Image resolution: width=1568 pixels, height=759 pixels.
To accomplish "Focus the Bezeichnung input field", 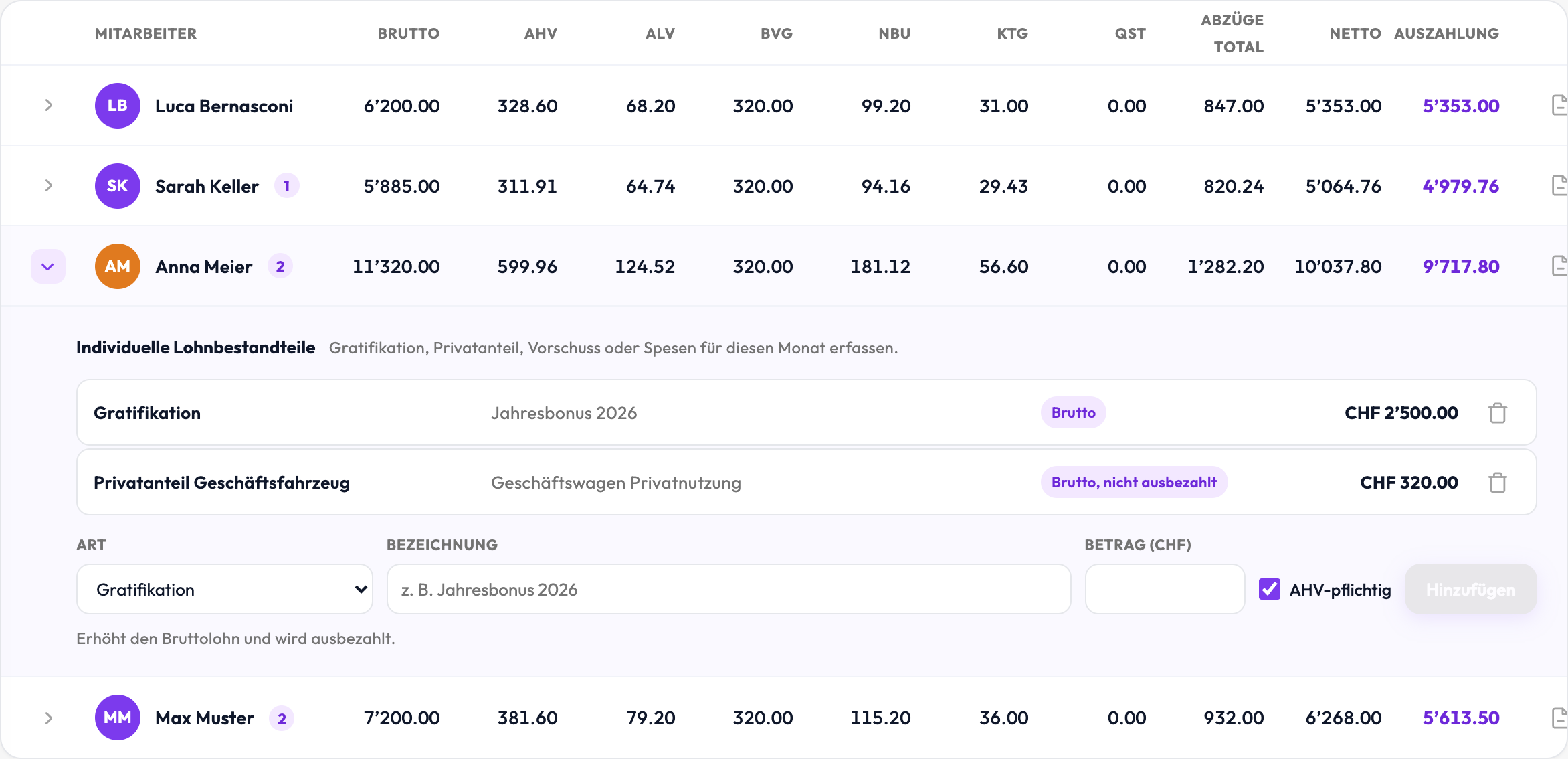I will coord(728,589).
